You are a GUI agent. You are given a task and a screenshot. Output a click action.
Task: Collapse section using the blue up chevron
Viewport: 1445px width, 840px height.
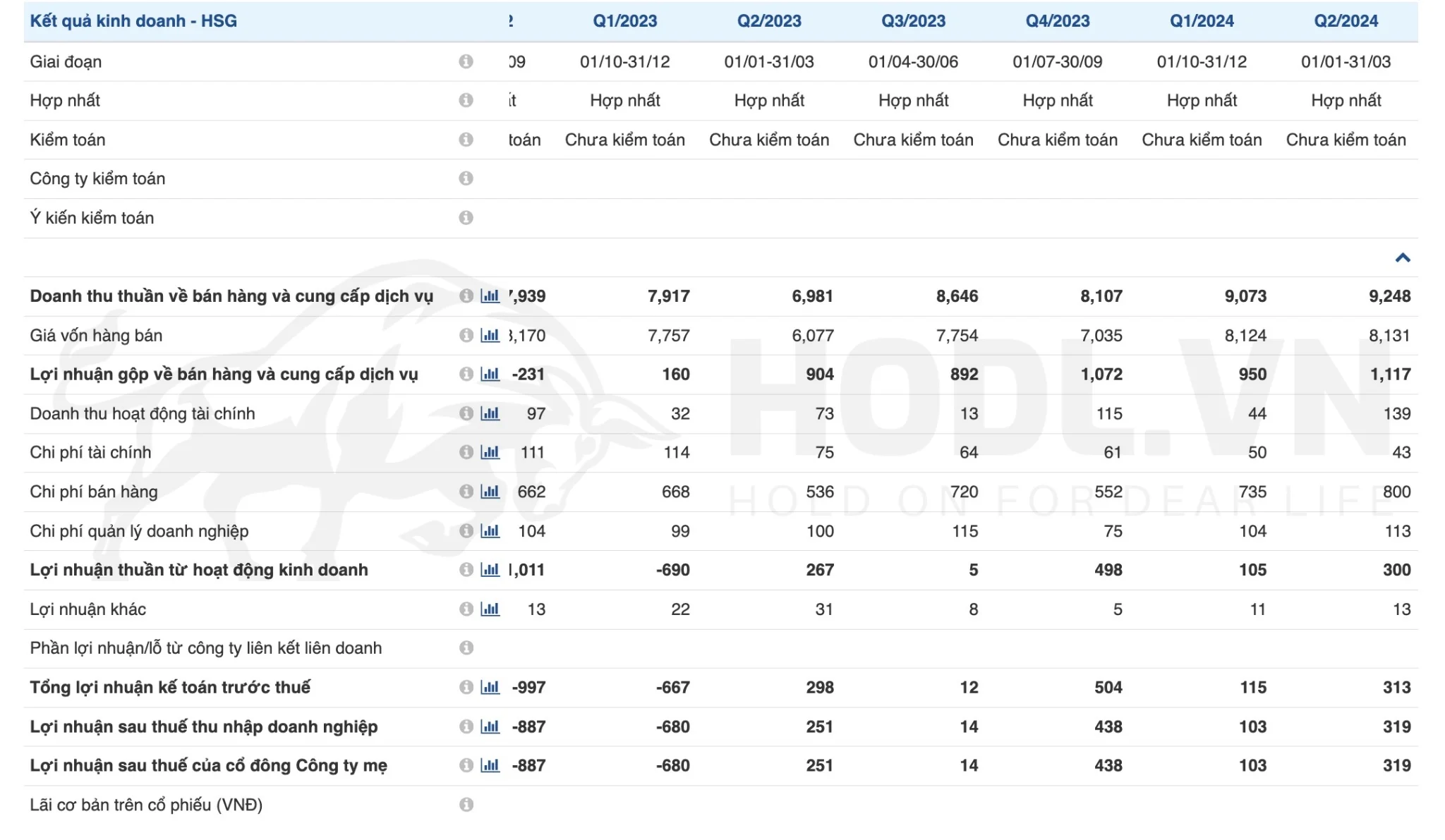(1403, 258)
